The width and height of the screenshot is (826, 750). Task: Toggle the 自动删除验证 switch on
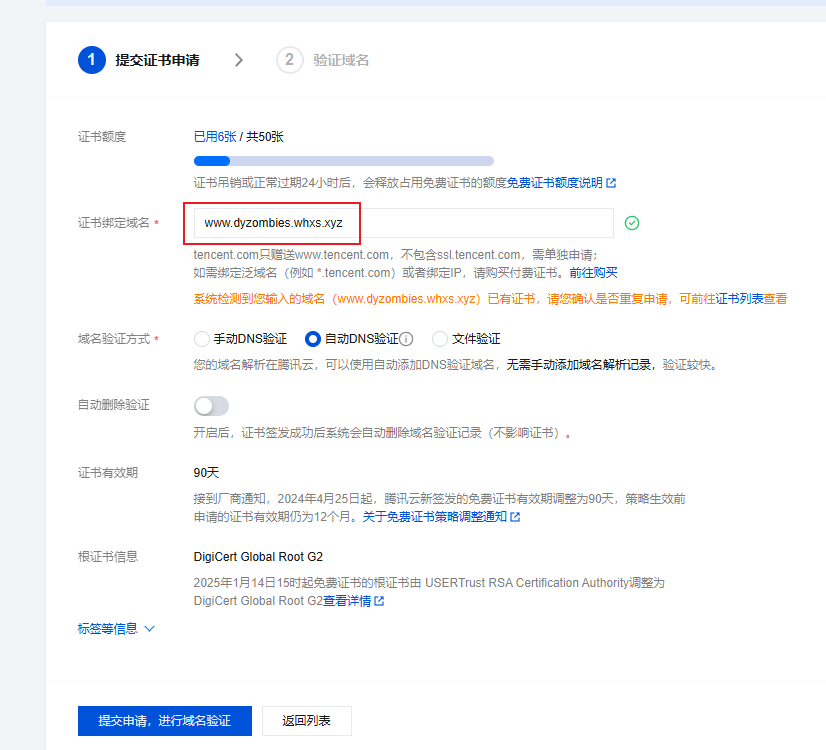211,406
